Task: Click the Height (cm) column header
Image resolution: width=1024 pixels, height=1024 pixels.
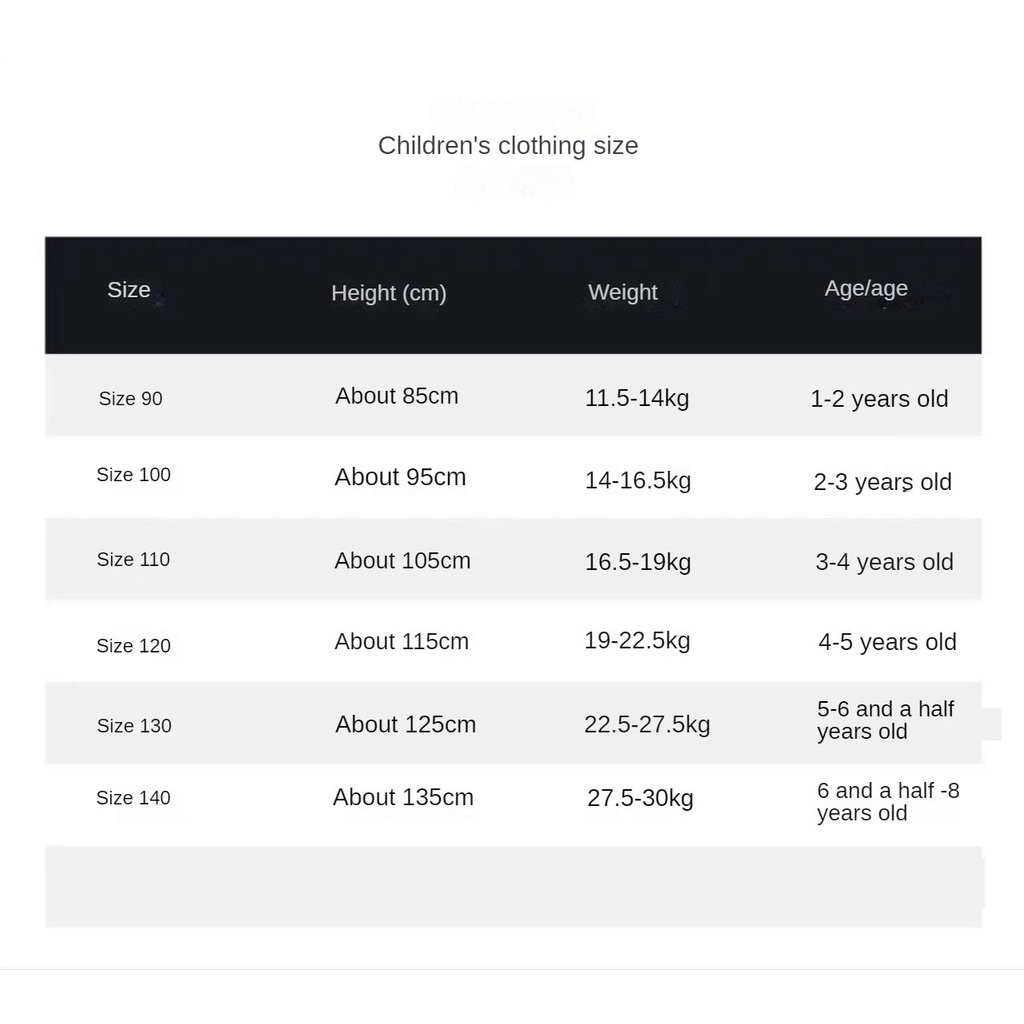Action: click(389, 293)
